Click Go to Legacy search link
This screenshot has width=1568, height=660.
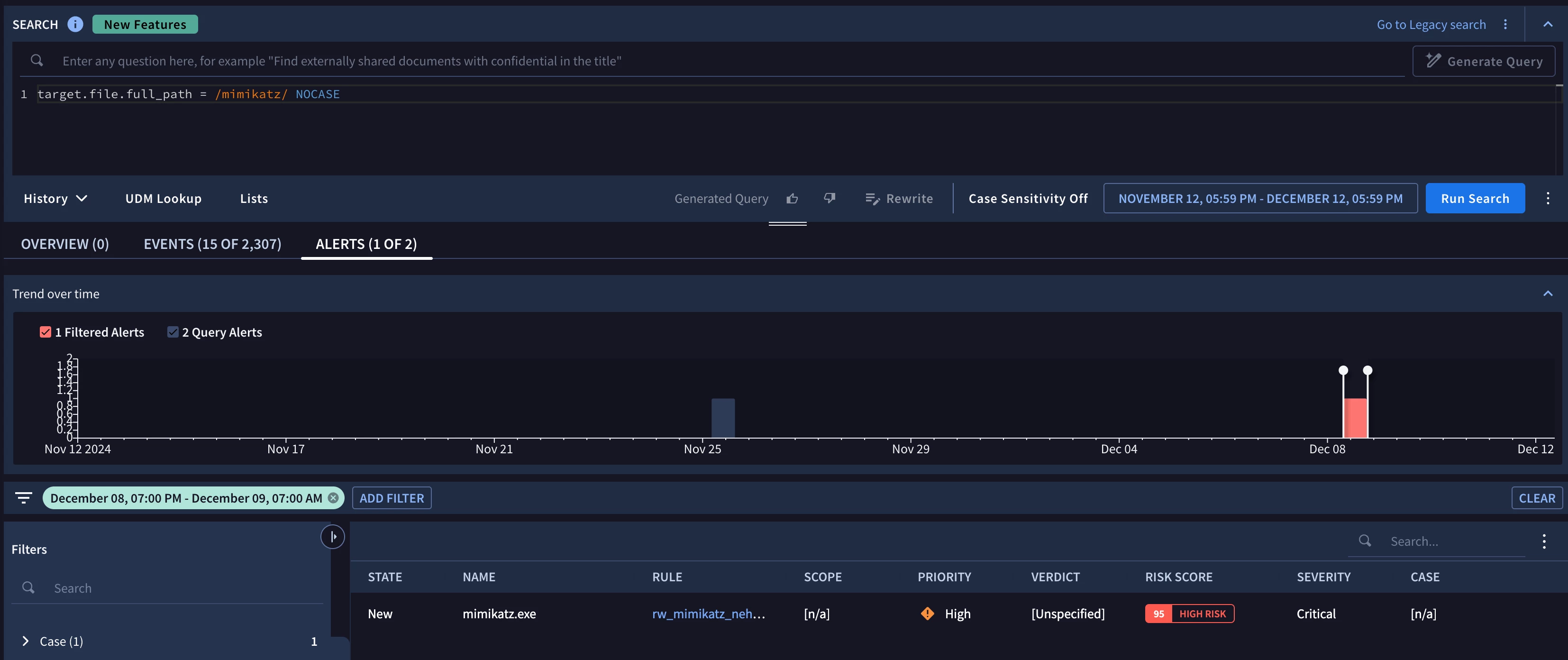coord(1431,24)
